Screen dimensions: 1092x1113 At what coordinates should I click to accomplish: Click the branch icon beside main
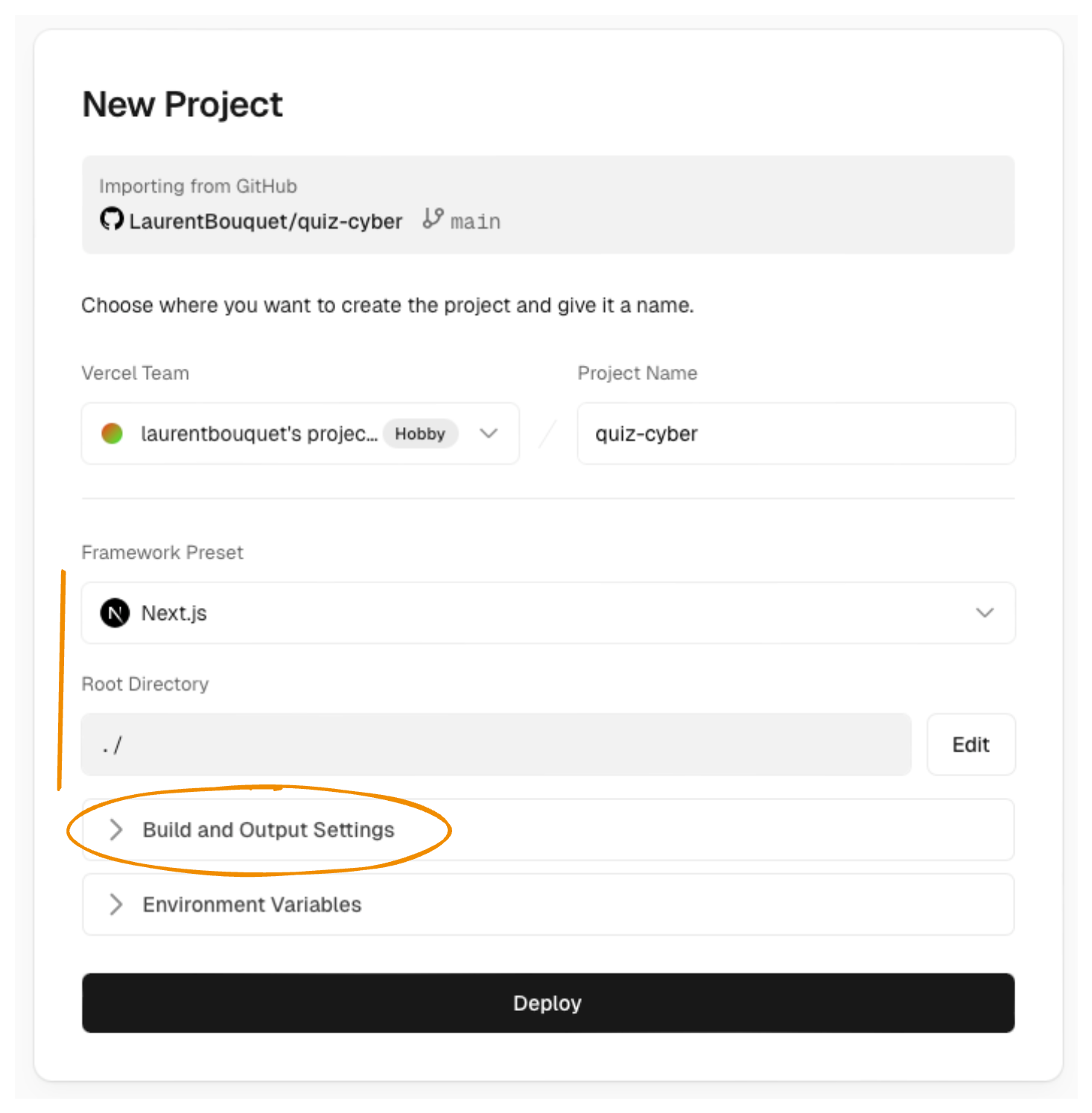pyautogui.click(x=433, y=218)
